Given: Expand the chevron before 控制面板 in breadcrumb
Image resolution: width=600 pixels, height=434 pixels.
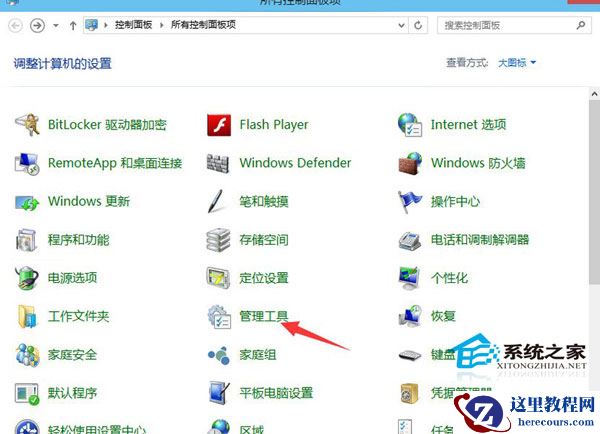Looking at the screenshot, I should [x=106, y=25].
